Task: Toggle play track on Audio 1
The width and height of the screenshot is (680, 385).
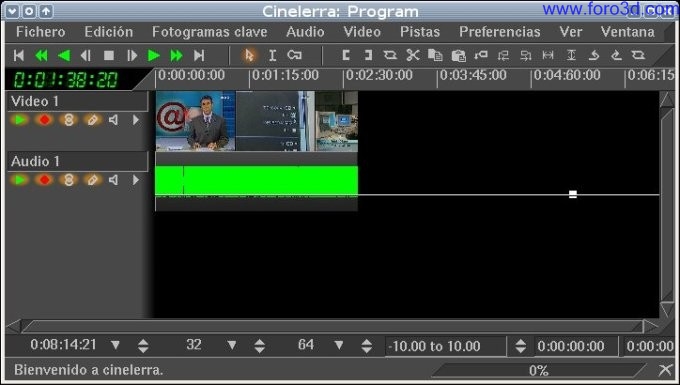Action: click(x=20, y=179)
